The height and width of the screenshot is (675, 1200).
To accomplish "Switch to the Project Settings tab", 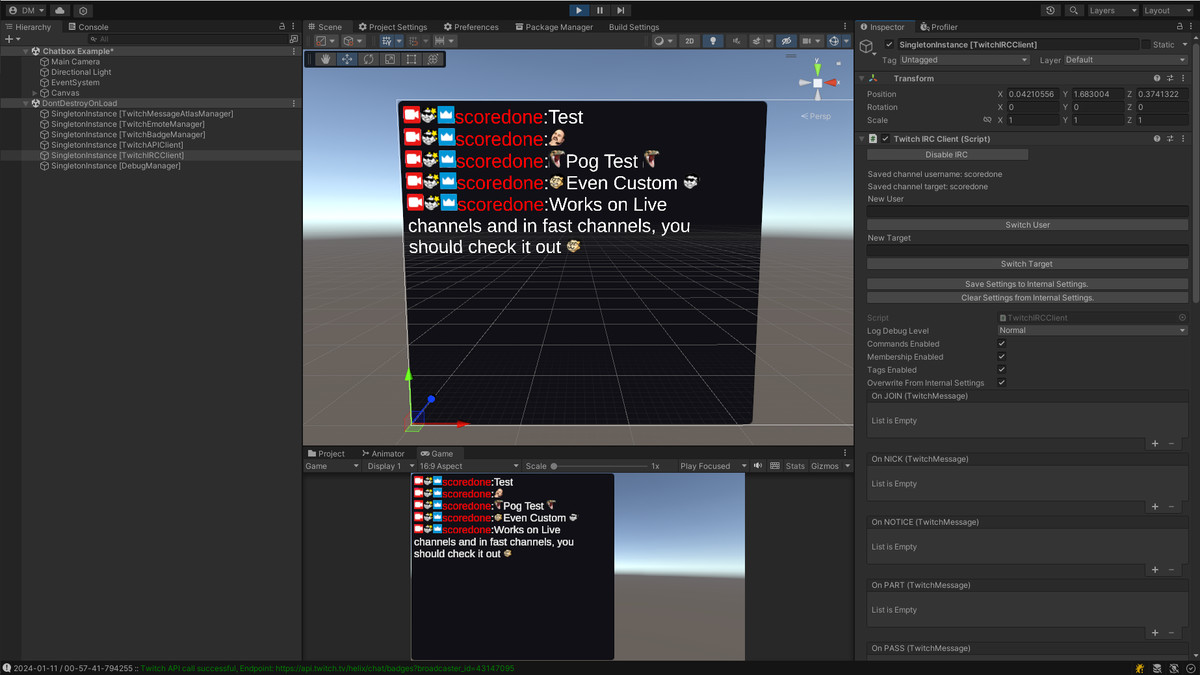I will click(x=392, y=27).
